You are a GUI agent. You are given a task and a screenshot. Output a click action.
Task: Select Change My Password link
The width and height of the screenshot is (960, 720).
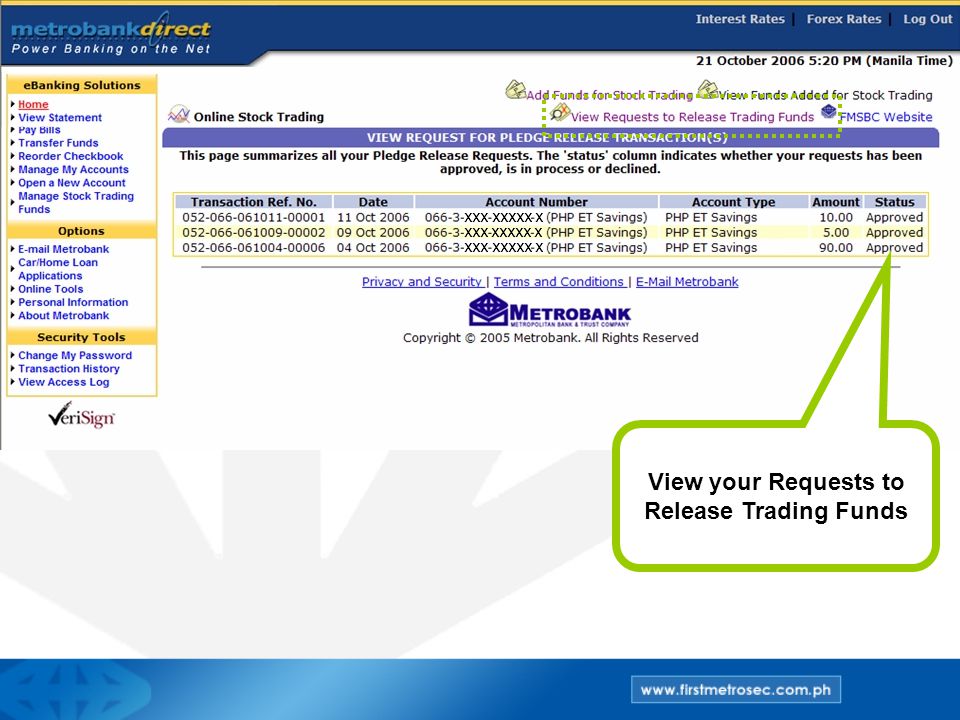click(x=75, y=356)
